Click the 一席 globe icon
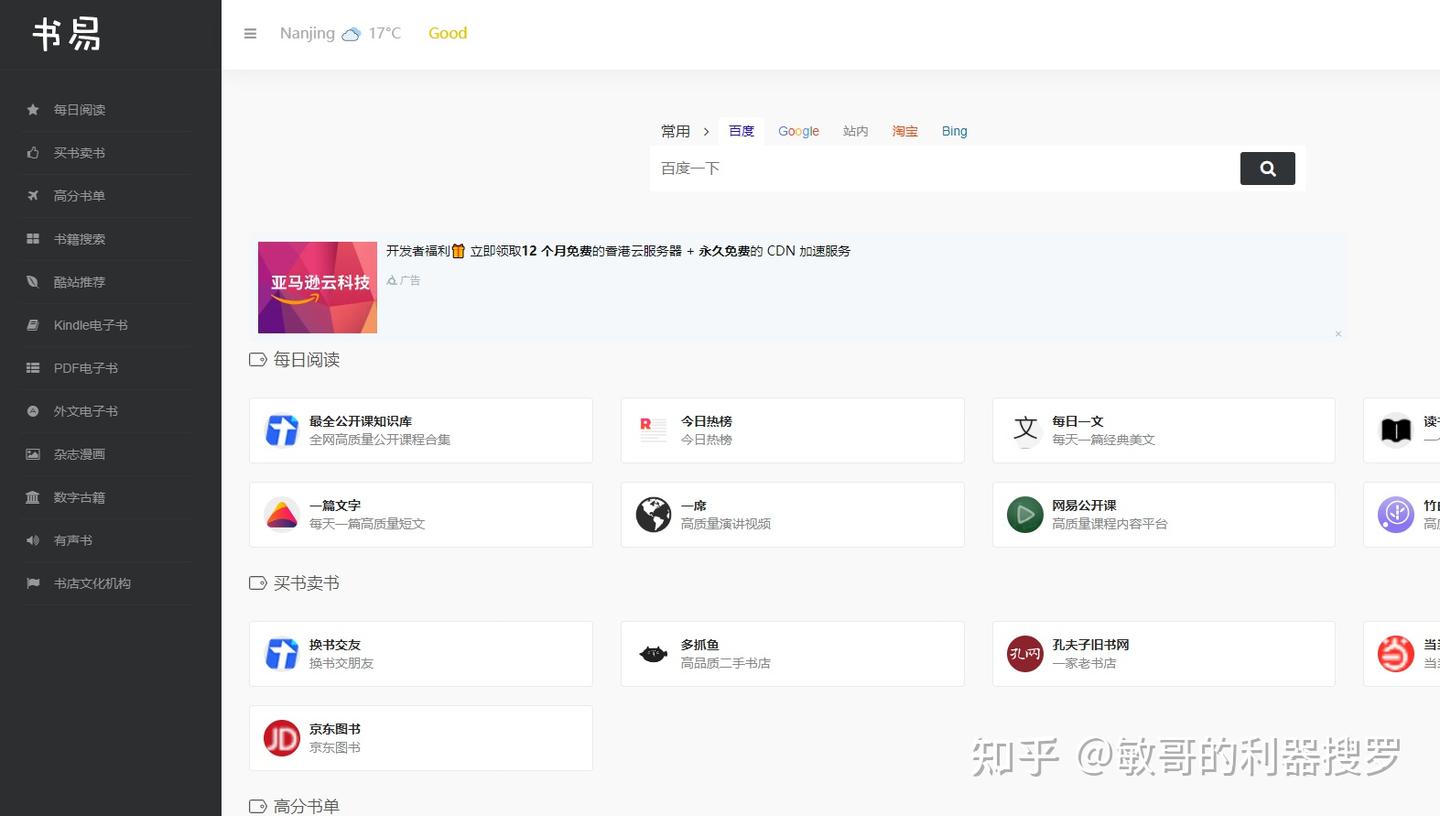Viewport: 1440px width, 816px height. point(653,515)
